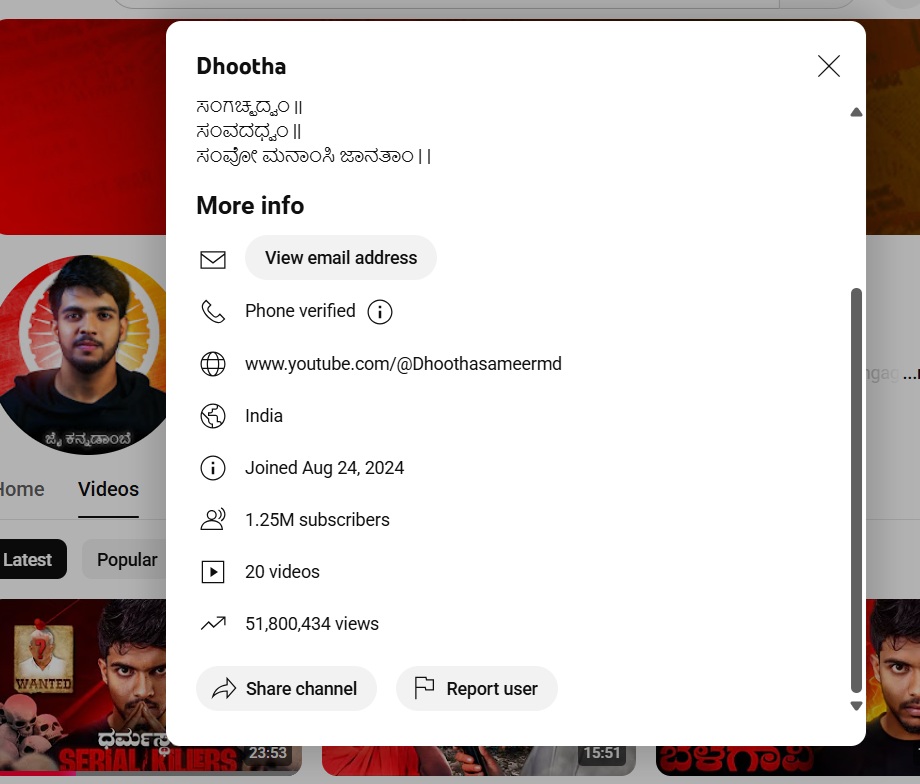This screenshot has width=920, height=784.
Task: Select the Popular filter chip
Action: 126,560
